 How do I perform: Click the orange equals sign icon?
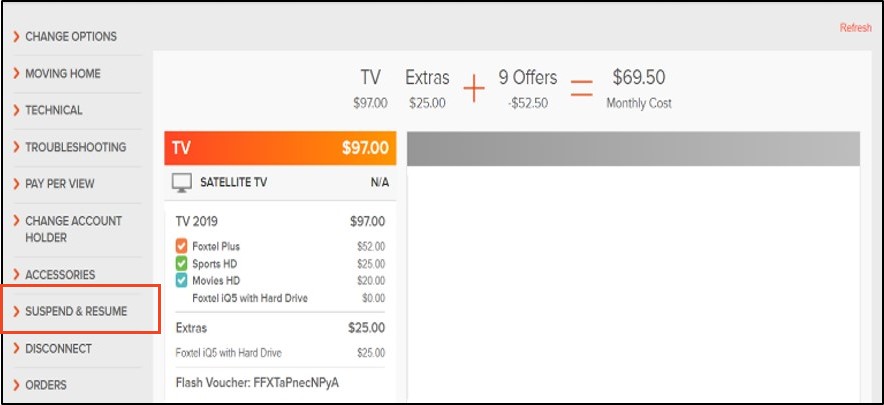(x=581, y=88)
